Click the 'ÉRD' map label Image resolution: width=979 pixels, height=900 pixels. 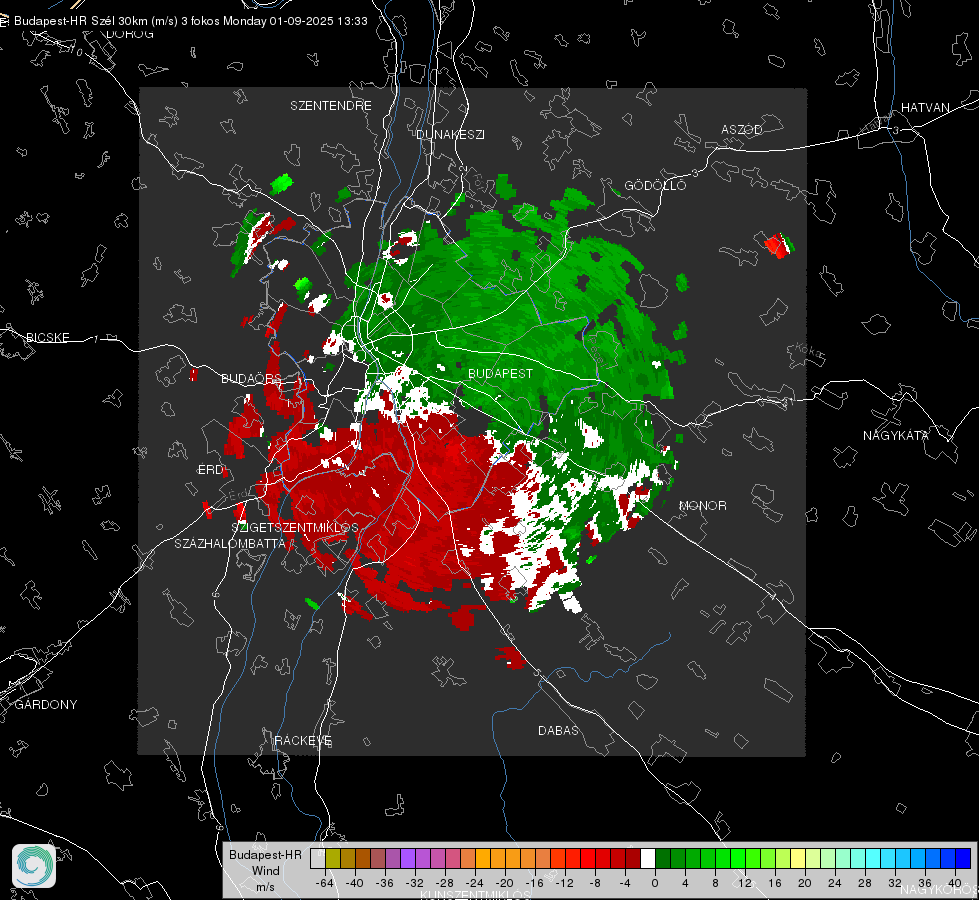pyautogui.click(x=210, y=470)
